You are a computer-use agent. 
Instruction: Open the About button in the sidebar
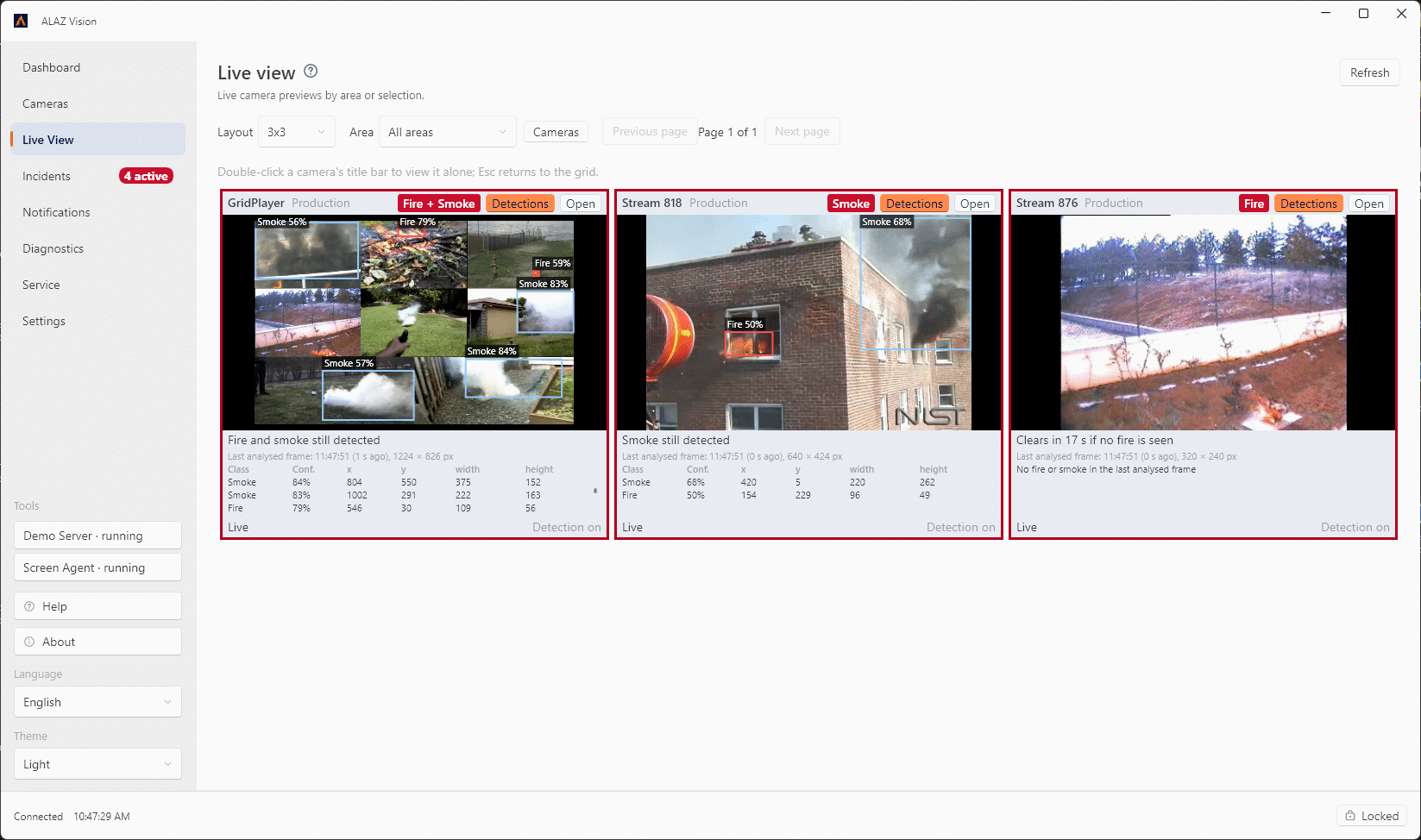click(x=97, y=642)
